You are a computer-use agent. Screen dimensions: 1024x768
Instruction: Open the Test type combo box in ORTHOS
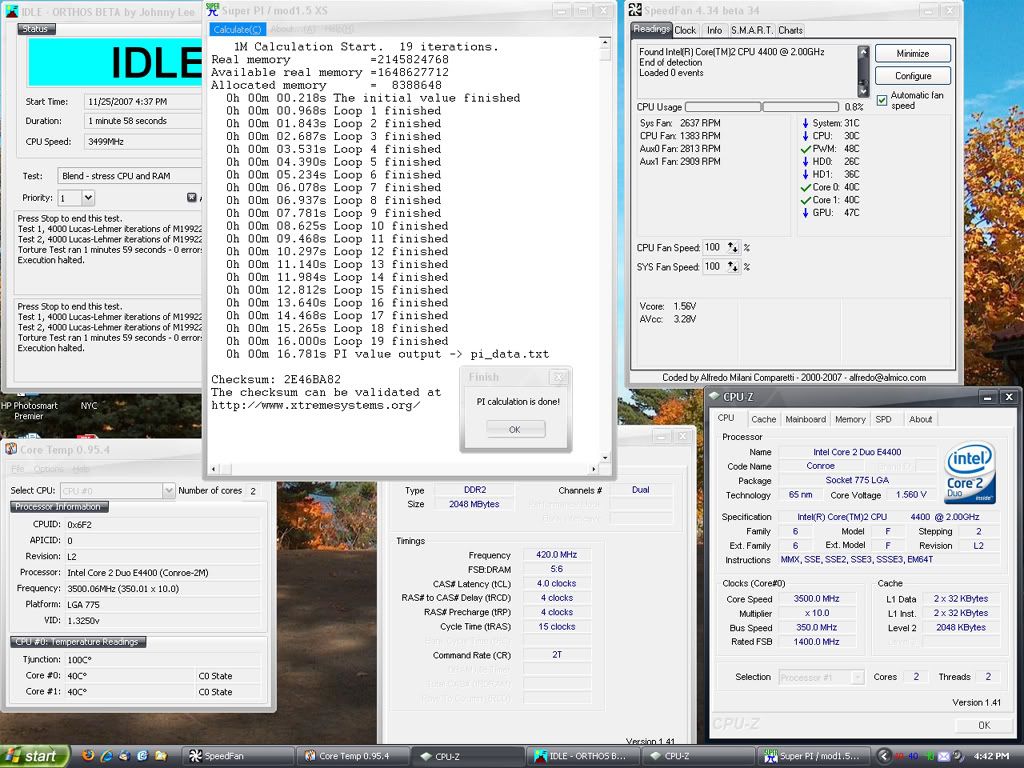click(129, 176)
